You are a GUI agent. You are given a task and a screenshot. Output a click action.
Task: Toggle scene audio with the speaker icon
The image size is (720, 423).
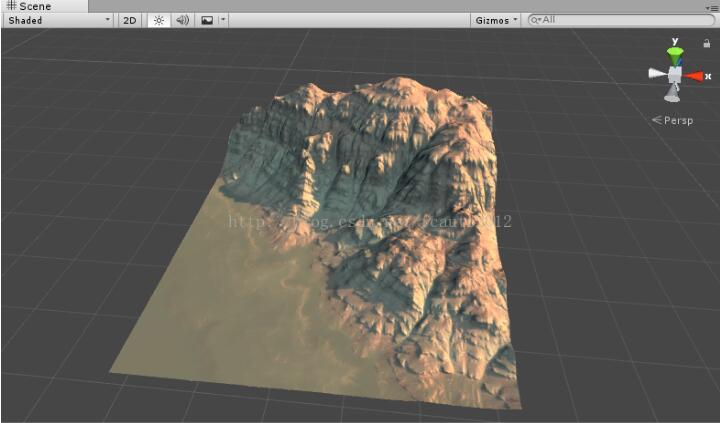[x=182, y=20]
